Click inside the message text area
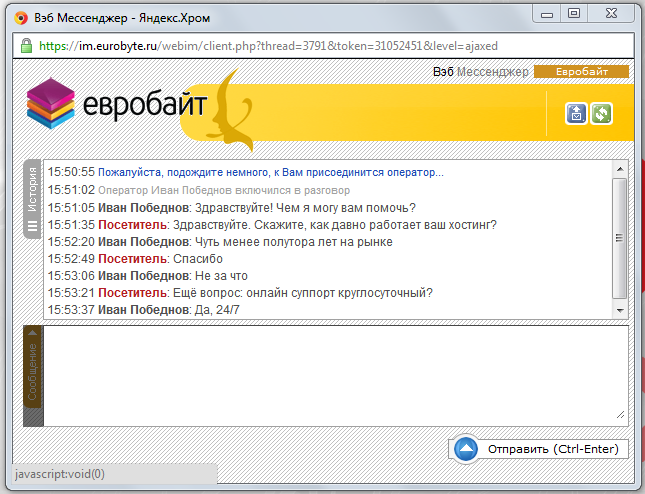The image size is (645, 494). [336, 376]
